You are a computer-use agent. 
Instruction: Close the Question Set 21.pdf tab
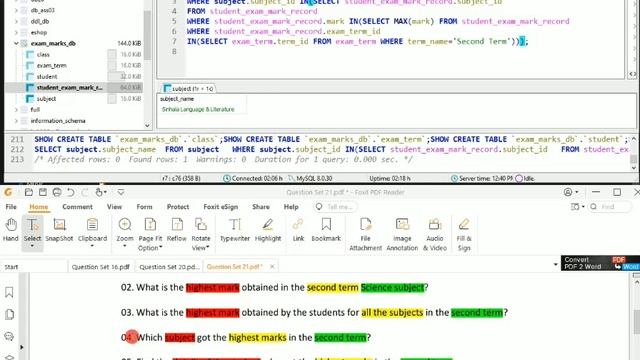coord(272,267)
